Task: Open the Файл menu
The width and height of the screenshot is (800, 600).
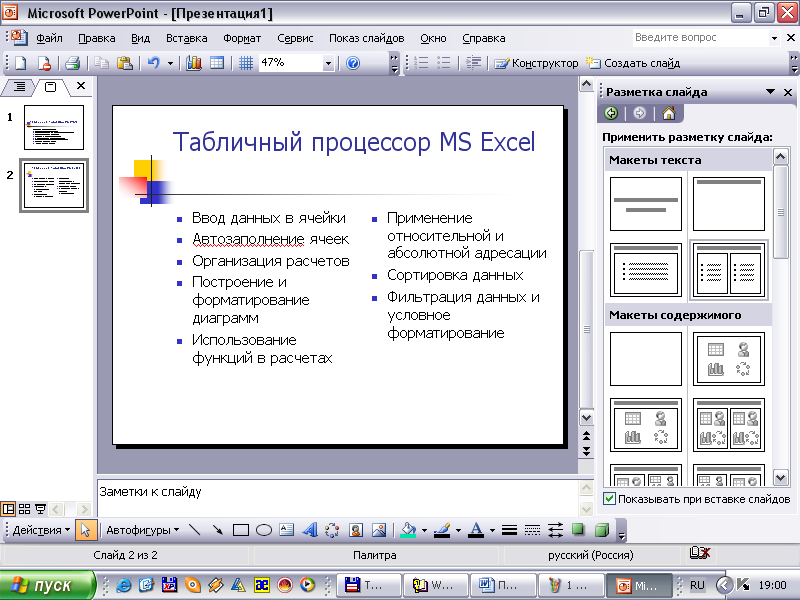Action: (49, 38)
